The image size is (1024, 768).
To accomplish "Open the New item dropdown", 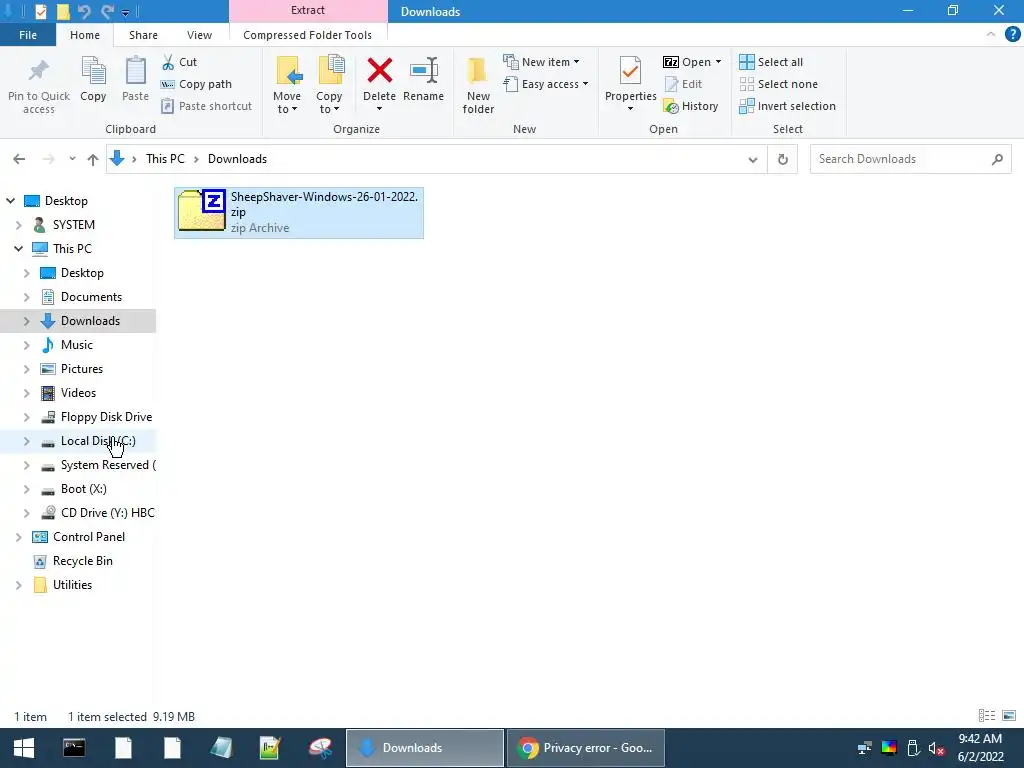I will click(541, 62).
